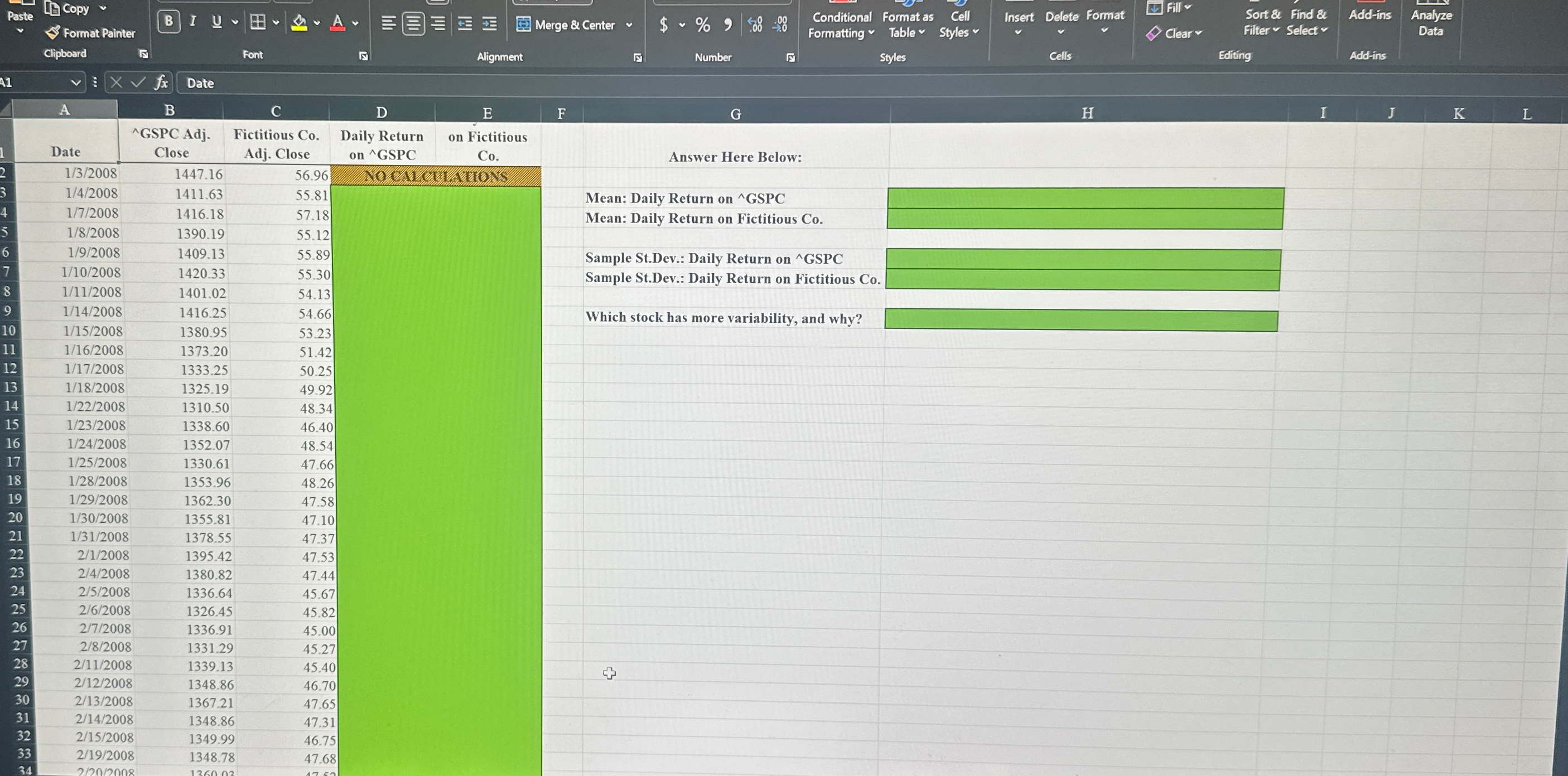Viewport: 1568px width, 776px height.
Task: Apply the yellow Fill Color swatch
Action: tap(299, 23)
